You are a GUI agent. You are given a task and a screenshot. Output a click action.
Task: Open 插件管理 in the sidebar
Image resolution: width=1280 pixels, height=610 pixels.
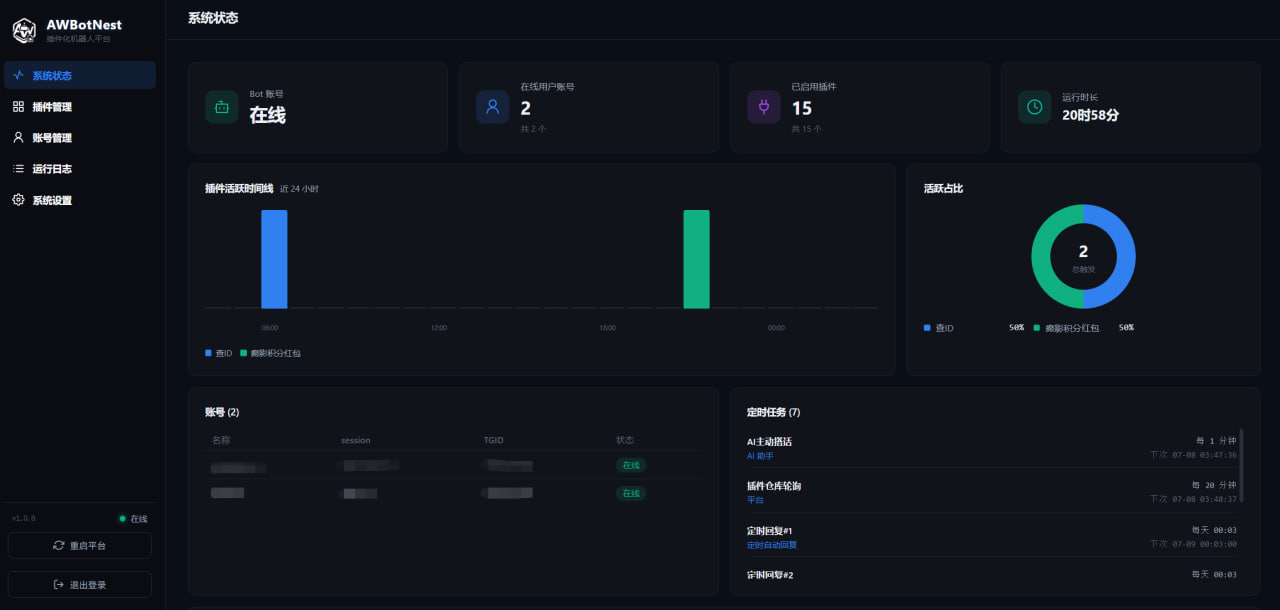click(80, 106)
